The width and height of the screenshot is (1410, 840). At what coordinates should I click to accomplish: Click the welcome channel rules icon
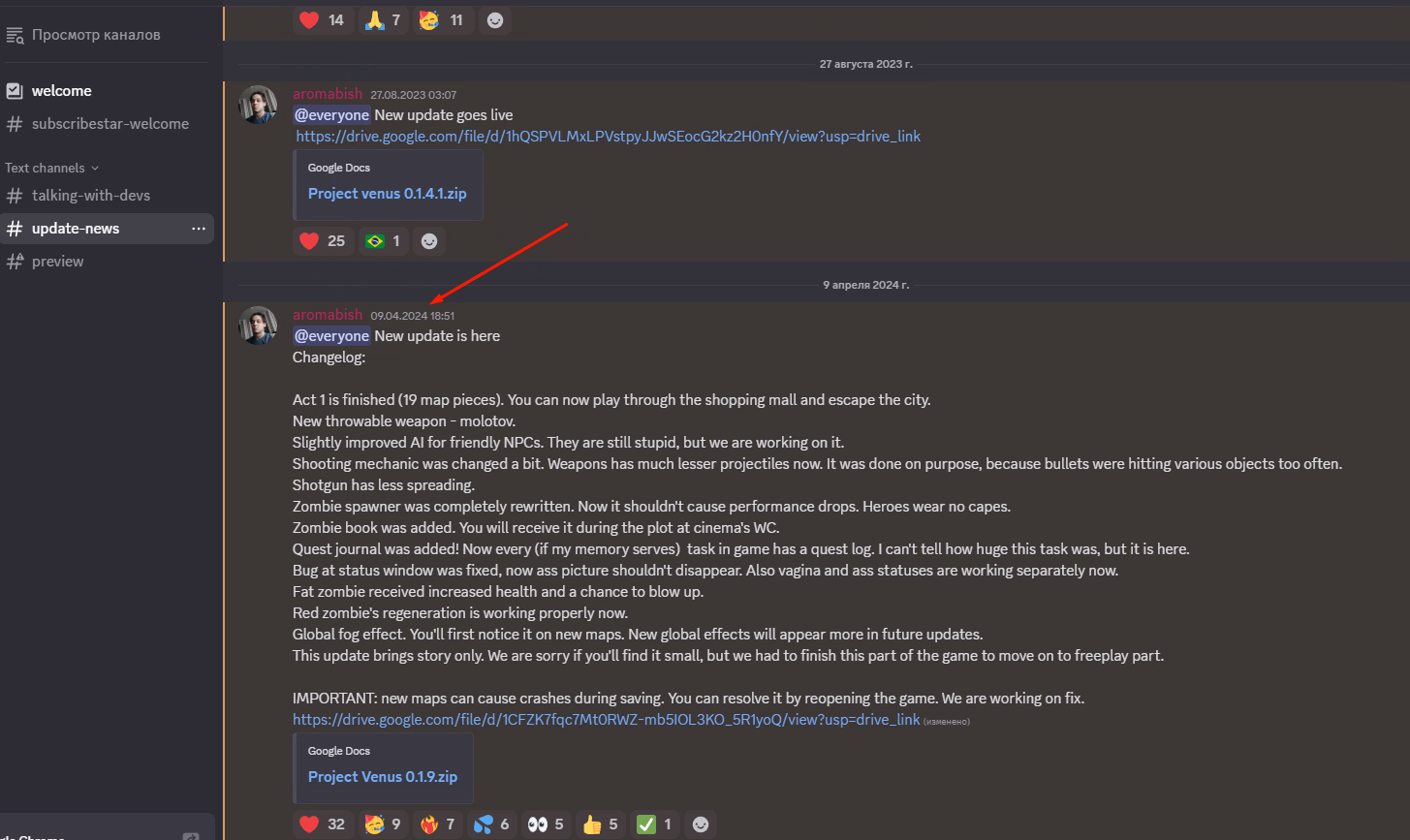click(x=15, y=91)
